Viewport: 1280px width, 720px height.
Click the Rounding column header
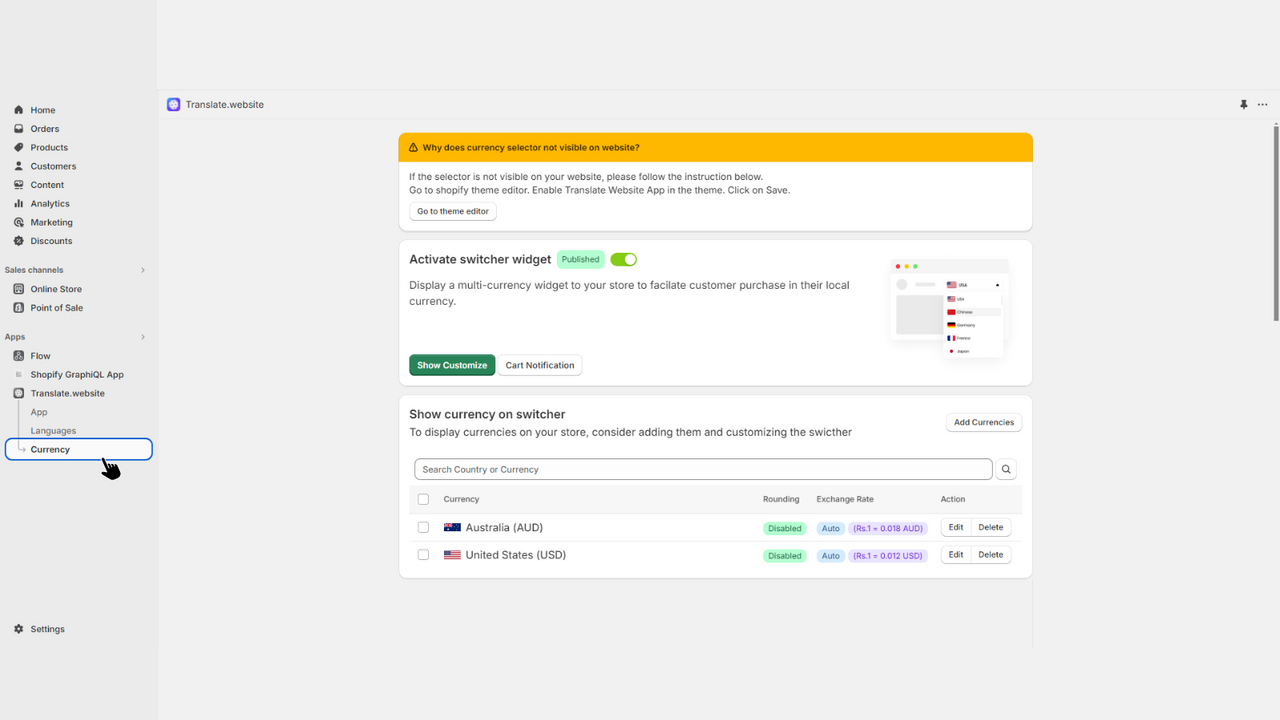point(781,499)
